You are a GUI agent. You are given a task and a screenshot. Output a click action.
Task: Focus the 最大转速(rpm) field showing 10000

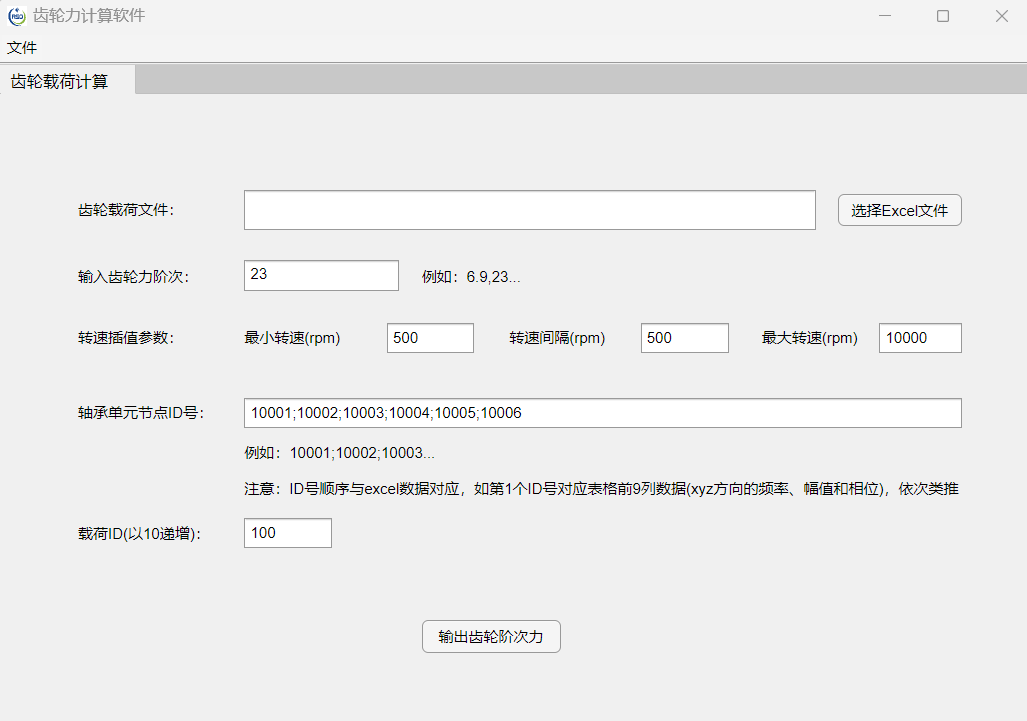tap(919, 338)
